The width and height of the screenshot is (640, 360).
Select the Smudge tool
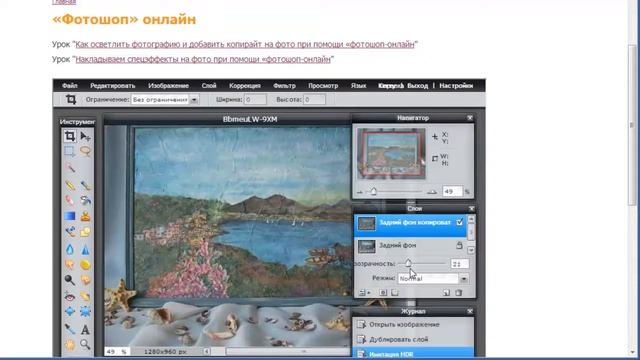(70, 264)
